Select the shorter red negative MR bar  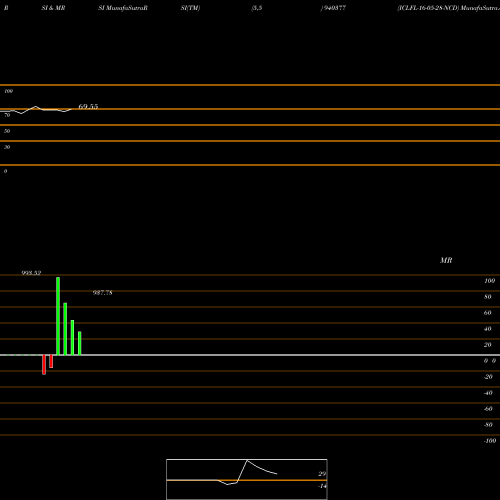[x=51, y=361]
